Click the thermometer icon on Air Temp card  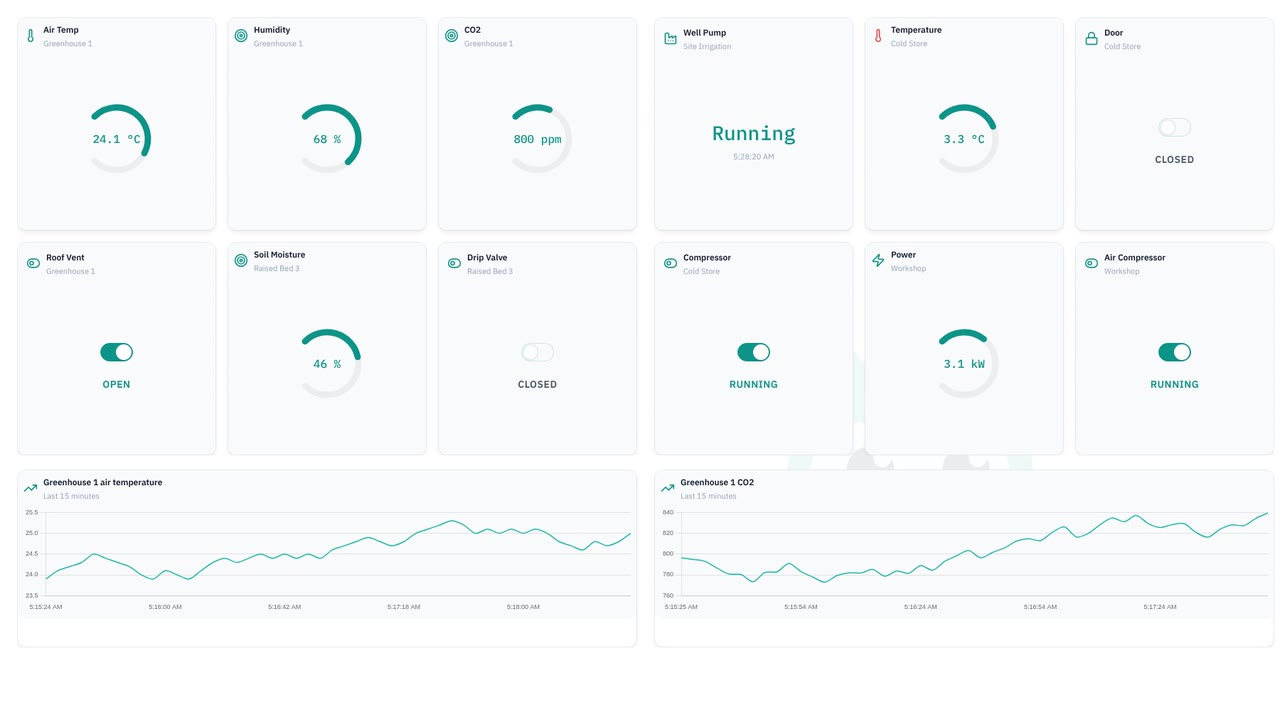coord(30,36)
